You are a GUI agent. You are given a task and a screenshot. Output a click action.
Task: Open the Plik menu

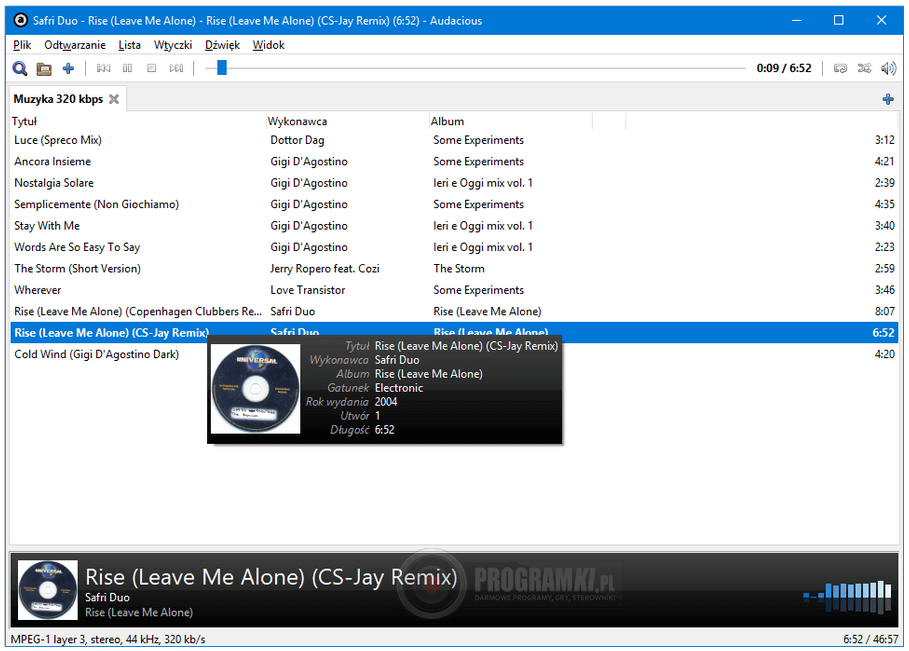click(22, 45)
